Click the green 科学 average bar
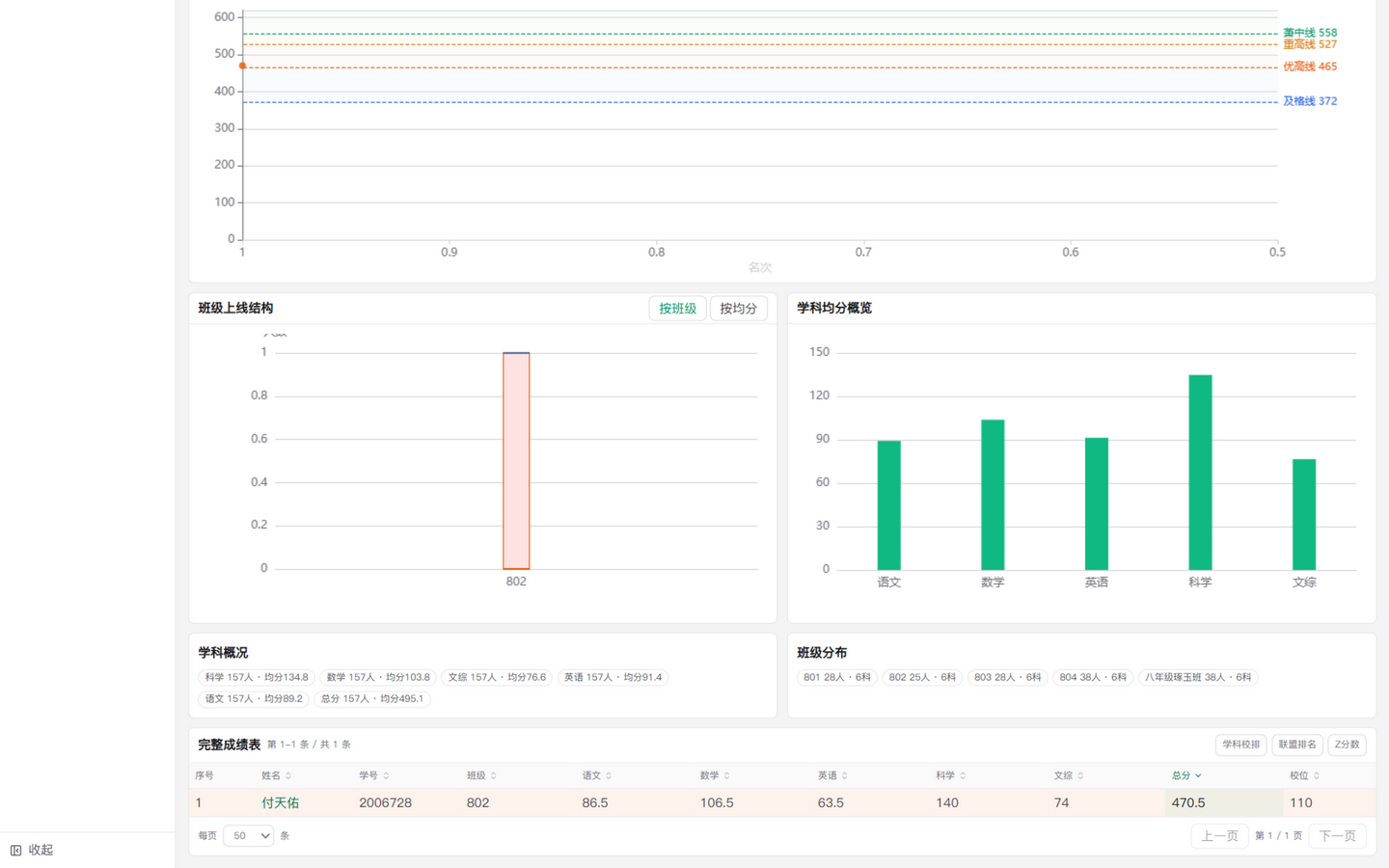1389x868 pixels. 1200,473
